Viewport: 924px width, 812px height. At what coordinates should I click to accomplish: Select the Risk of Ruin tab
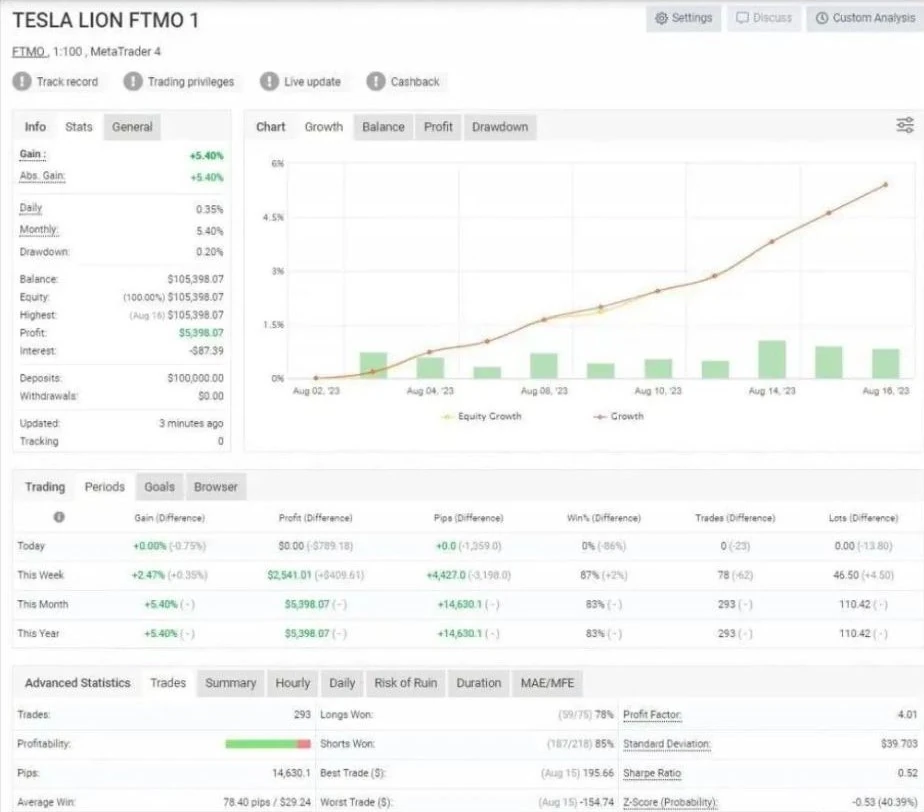click(x=405, y=683)
